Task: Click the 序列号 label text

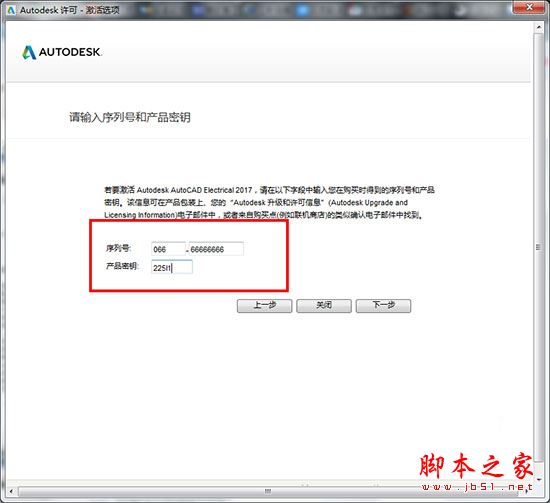Action: pyautogui.click(x=118, y=248)
